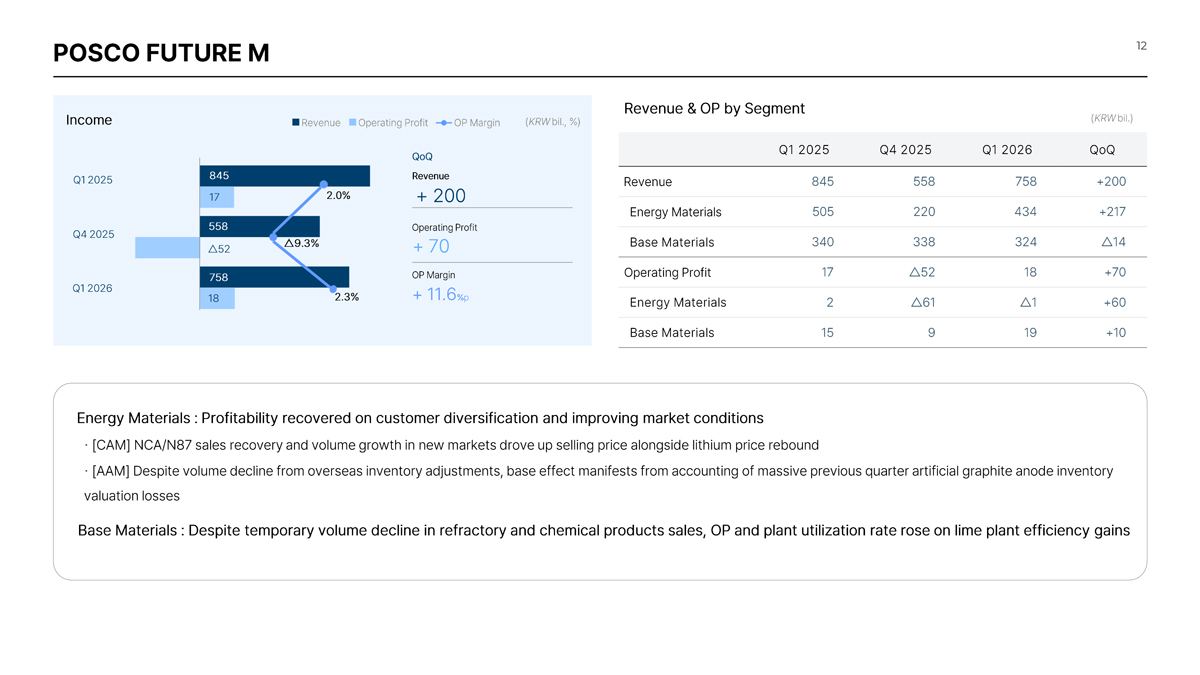This screenshot has width=1200, height=675.
Task: Click the △52 operating profit bar in chart
Action: point(167,248)
